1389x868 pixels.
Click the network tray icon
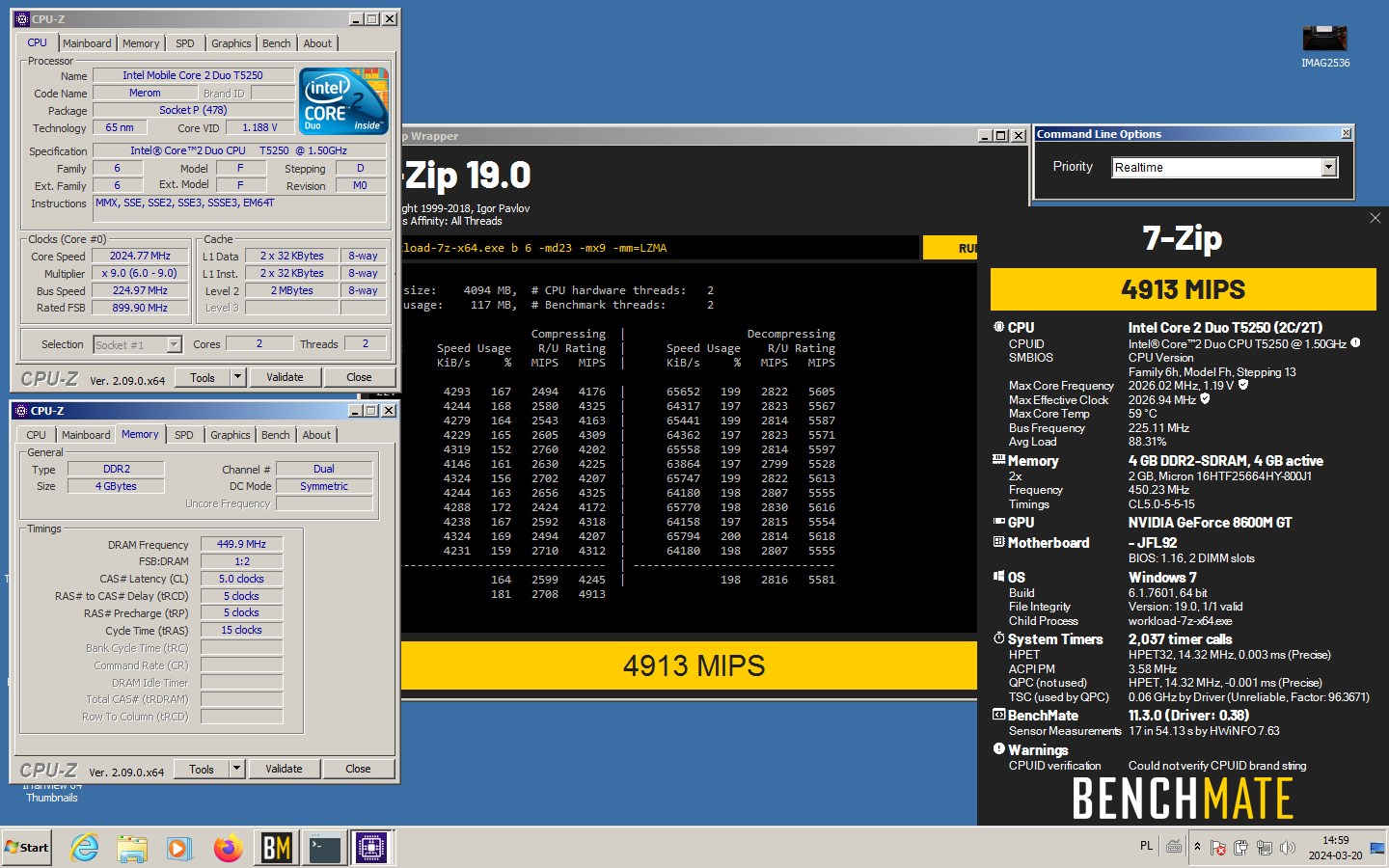pos(1264,848)
